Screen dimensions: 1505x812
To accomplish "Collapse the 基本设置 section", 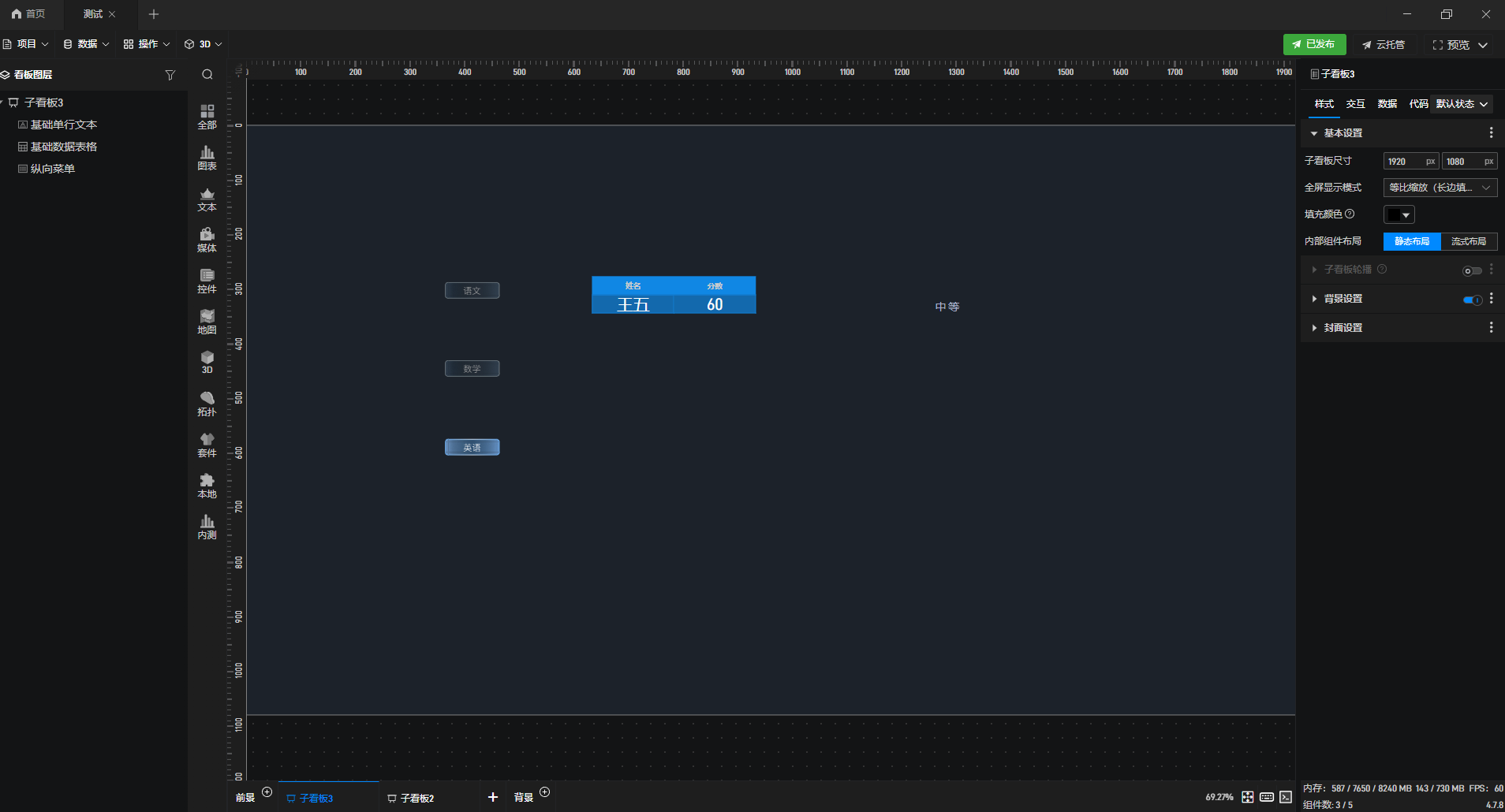I will 1314,133.
